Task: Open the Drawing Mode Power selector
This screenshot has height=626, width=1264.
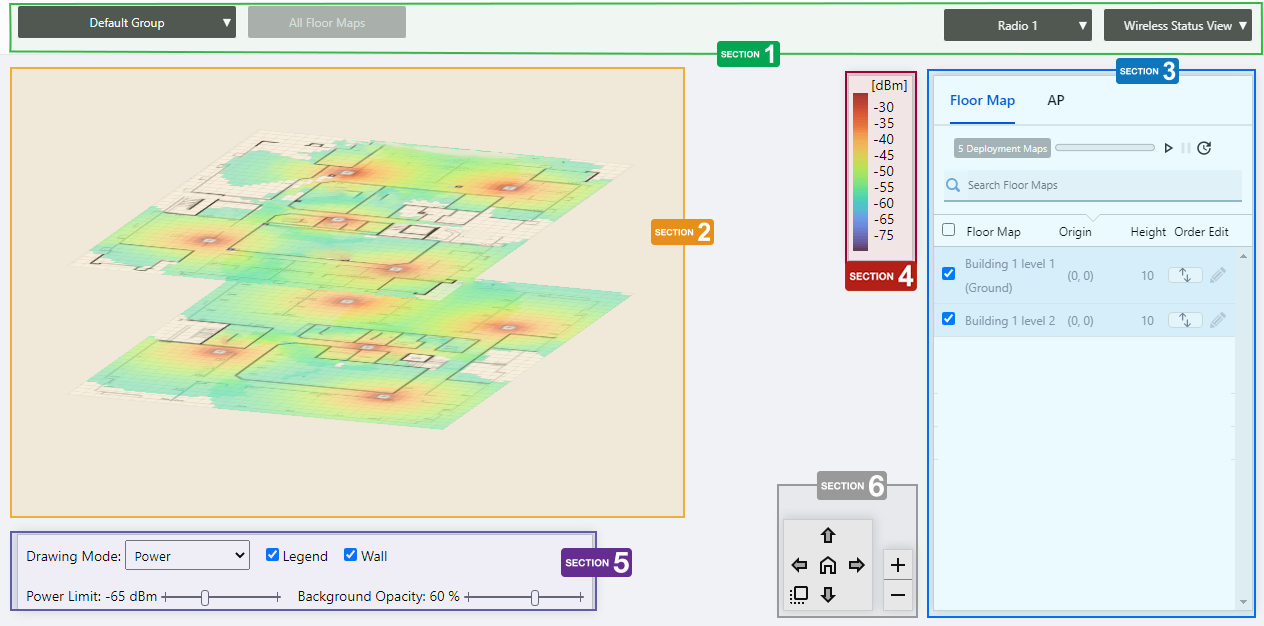Action: pos(187,556)
